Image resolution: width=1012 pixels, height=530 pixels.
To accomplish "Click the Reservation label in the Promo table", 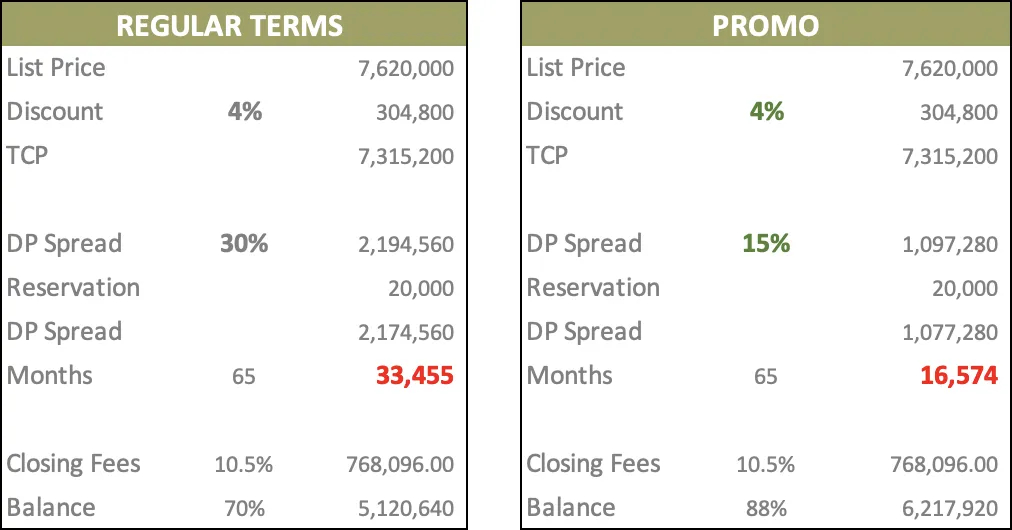I will tap(593, 288).
